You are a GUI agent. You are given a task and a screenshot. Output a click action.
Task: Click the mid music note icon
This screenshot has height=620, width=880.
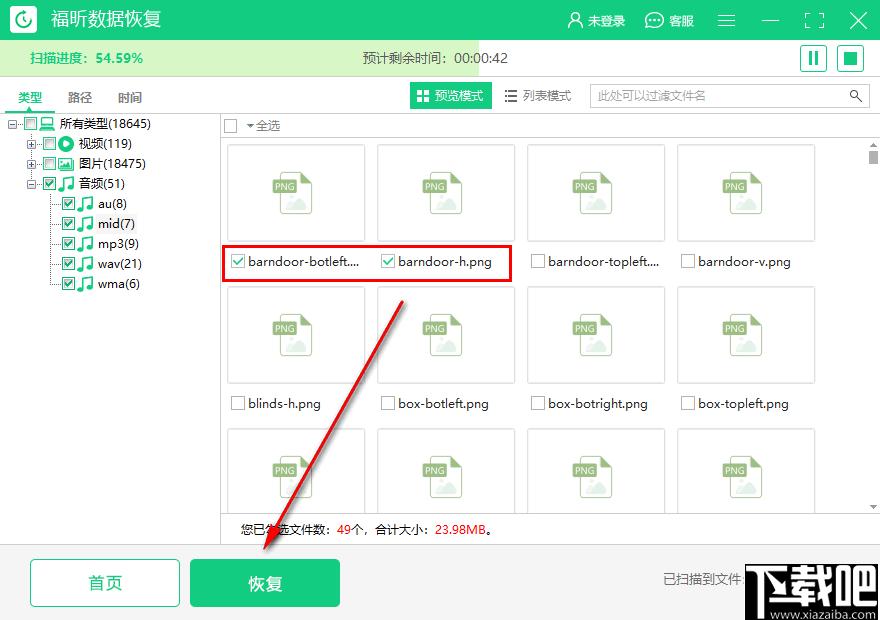click(85, 224)
